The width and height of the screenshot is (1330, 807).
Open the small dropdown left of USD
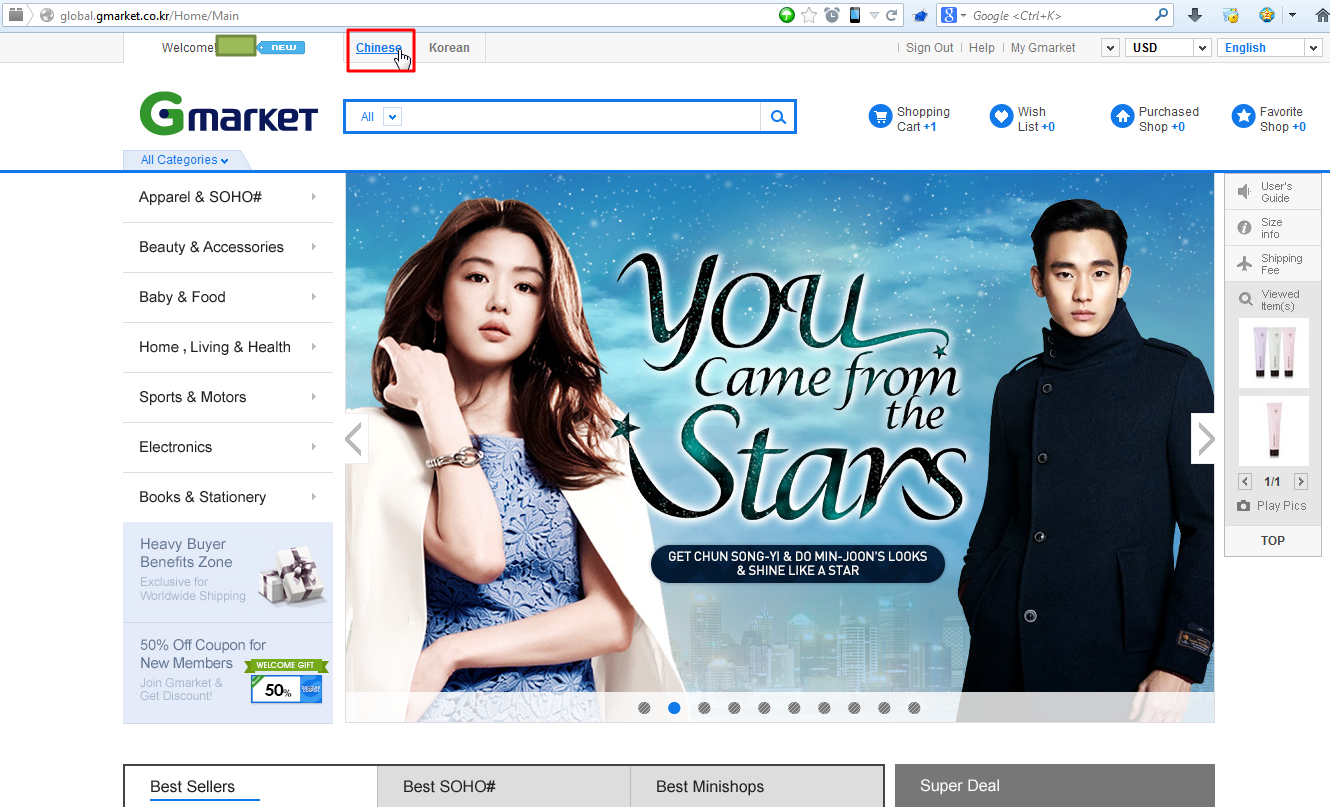(x=1110, y=48)
